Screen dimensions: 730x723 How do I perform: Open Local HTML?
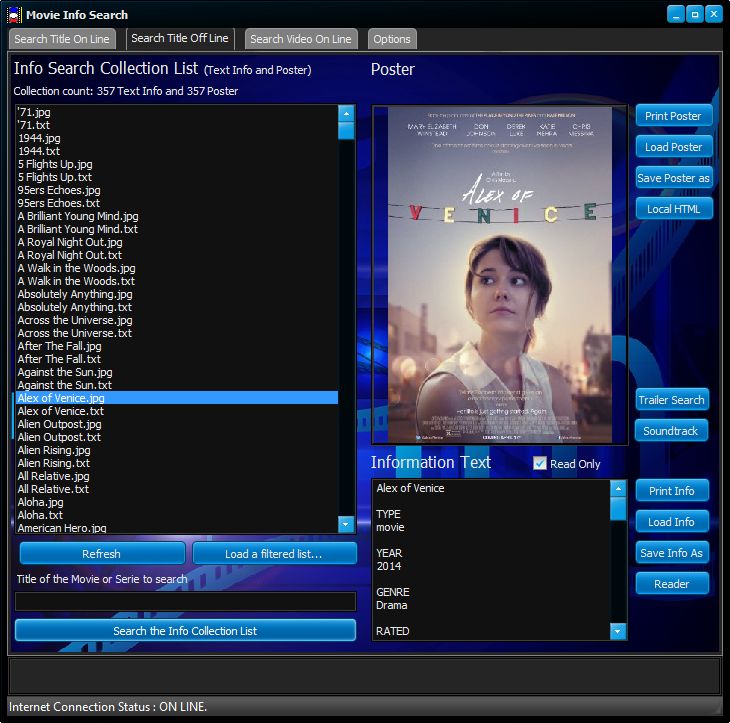[673, 209]
